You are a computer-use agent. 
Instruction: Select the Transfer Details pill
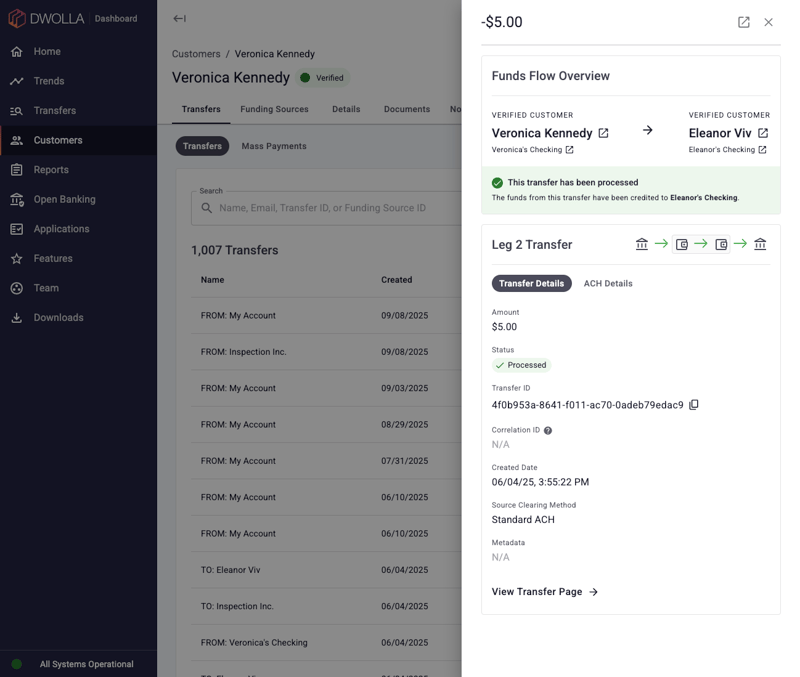(531, 284)
